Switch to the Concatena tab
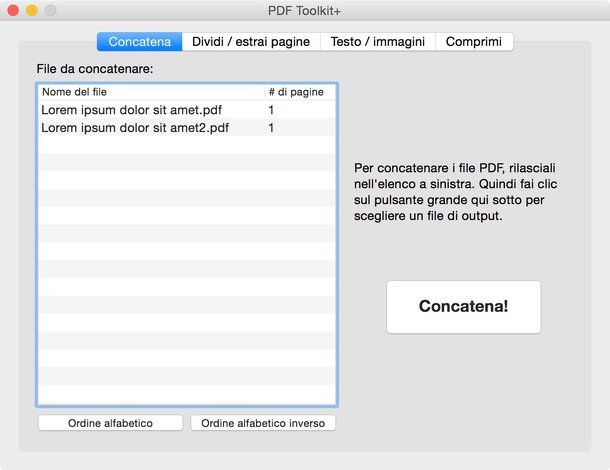 pos(140,42)
